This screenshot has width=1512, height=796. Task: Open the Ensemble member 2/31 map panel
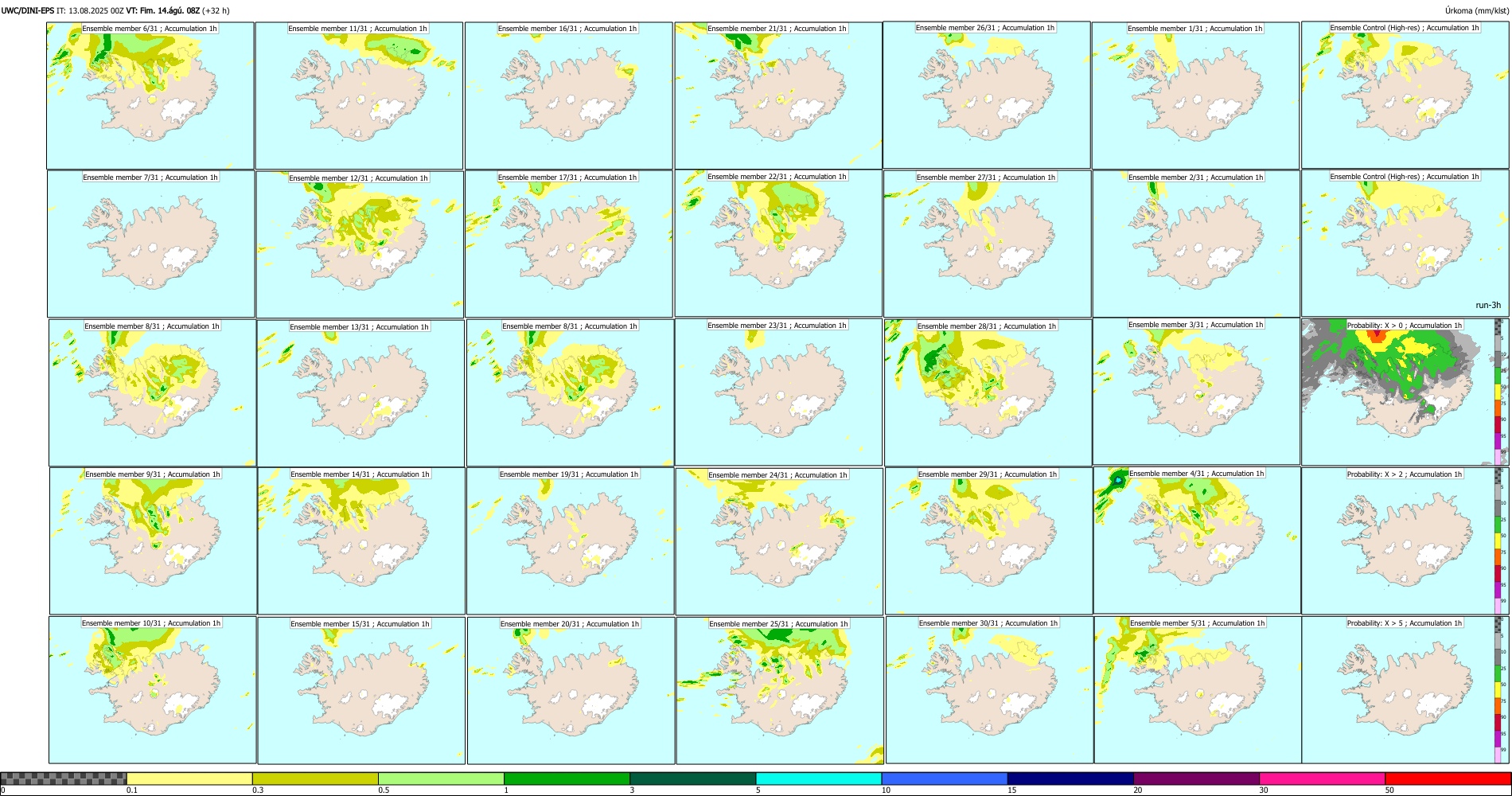coord(1196,244)
